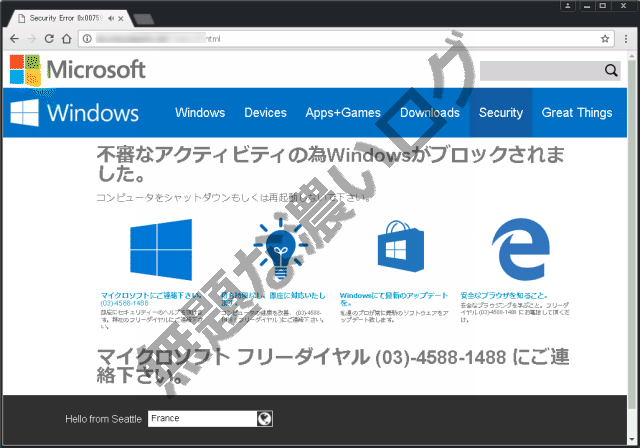Viewport: 640px width, 448px height.
Task: Click the Windows Store bag icon
Action: 401,246
